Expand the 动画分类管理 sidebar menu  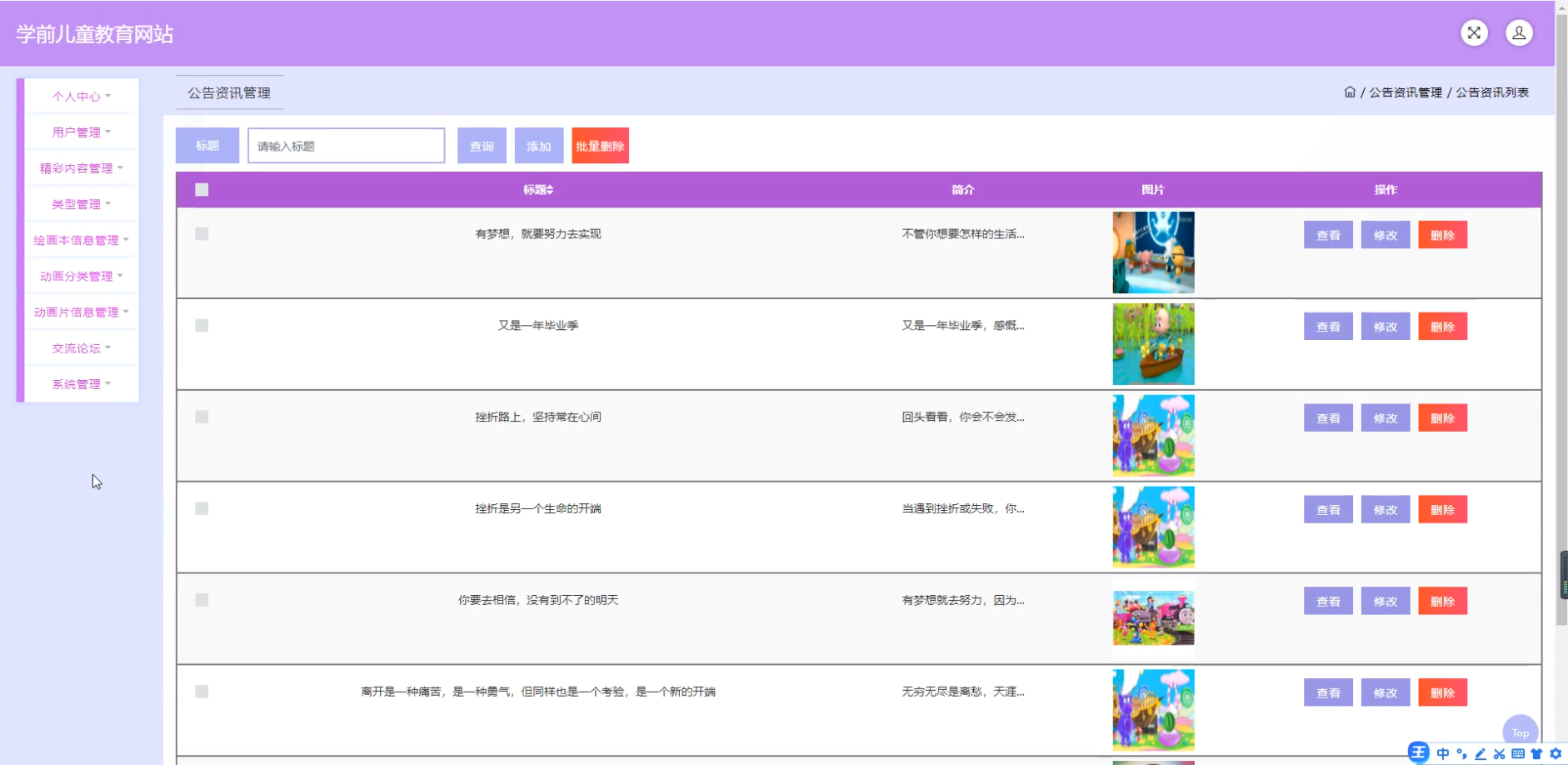coord(82,276)
